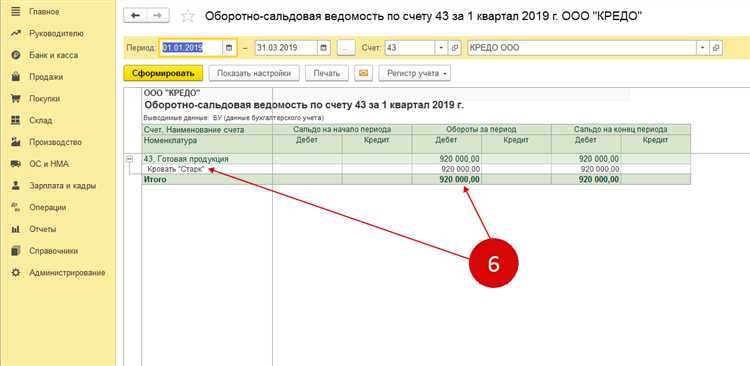Open the account 43 selection form icon
The height and width of the screenshot is (366, 750).
pyautogui.click(x=455, y=48)
